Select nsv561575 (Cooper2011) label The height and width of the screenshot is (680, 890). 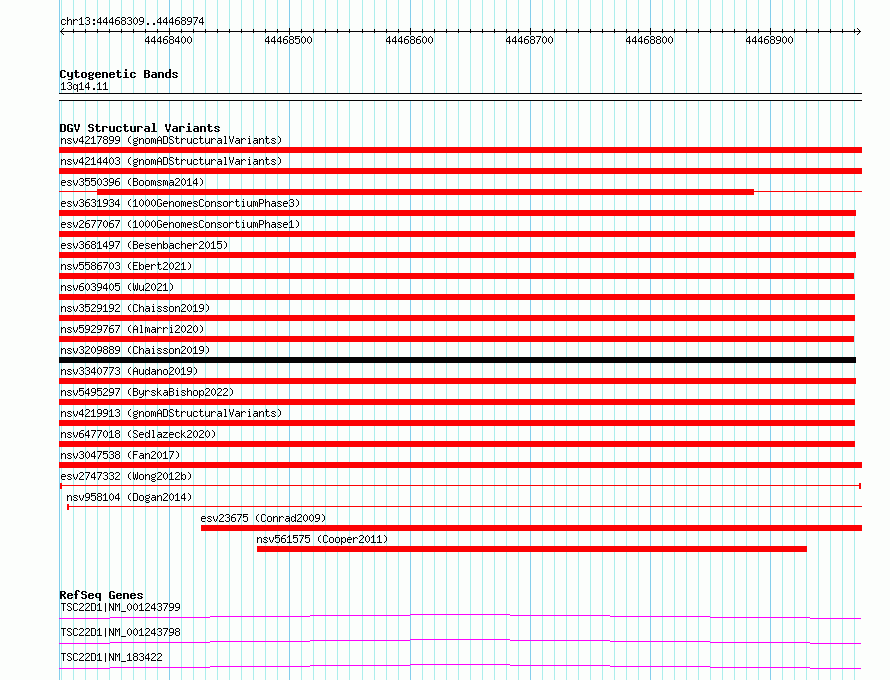click(322, 539)
